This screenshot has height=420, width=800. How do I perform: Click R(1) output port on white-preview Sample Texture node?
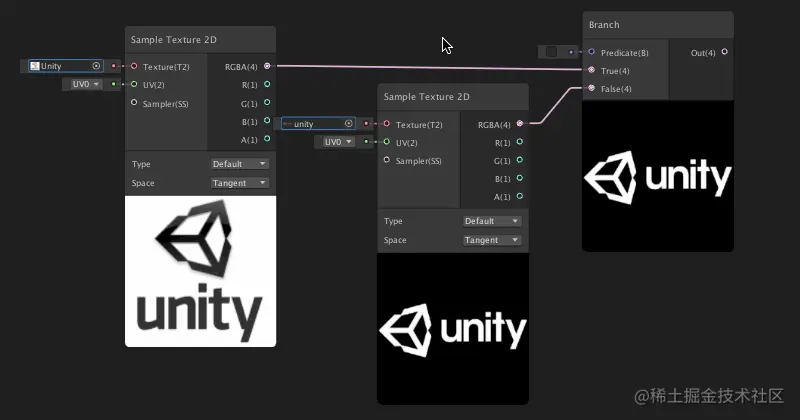[267, 84]
